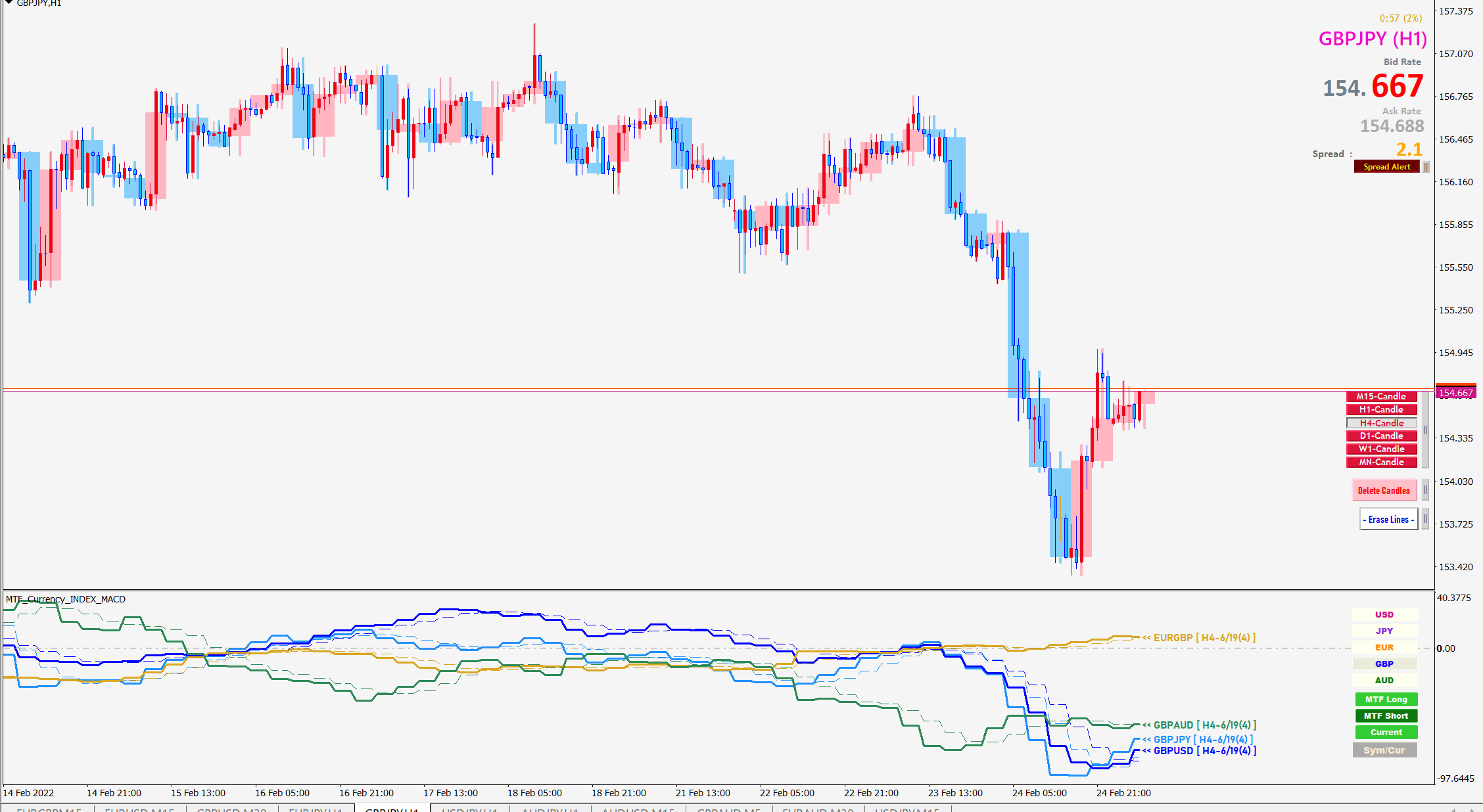Viewport: 1483px width, 812px height.
Task: Click the magenta 154.667 current price label
Action: tap(1455, 393)
